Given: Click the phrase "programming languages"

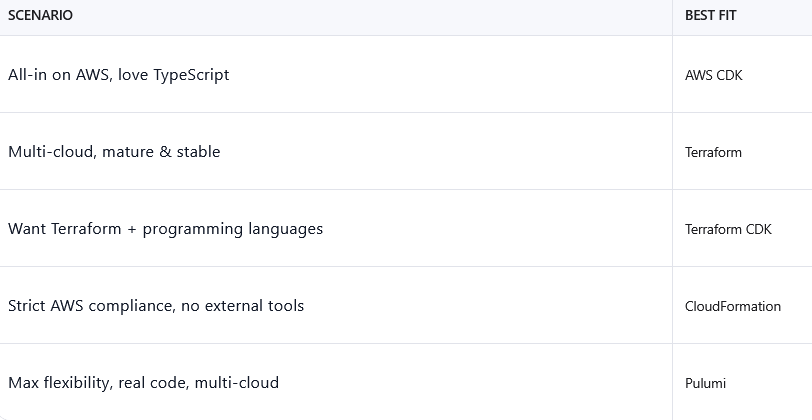Looking at the screenshot, I should coord(233,229).
